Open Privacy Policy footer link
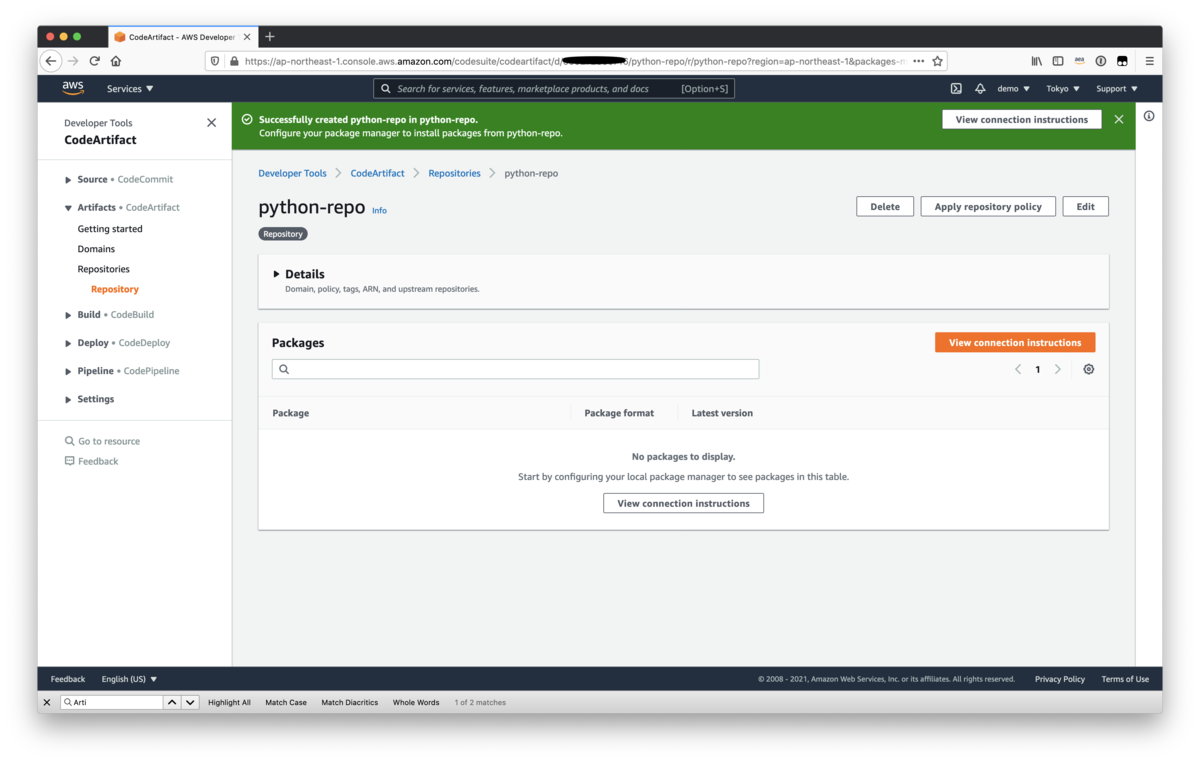Image resolution: width=1200 pixels, height=763 pixels. [x=1060, y=679]
